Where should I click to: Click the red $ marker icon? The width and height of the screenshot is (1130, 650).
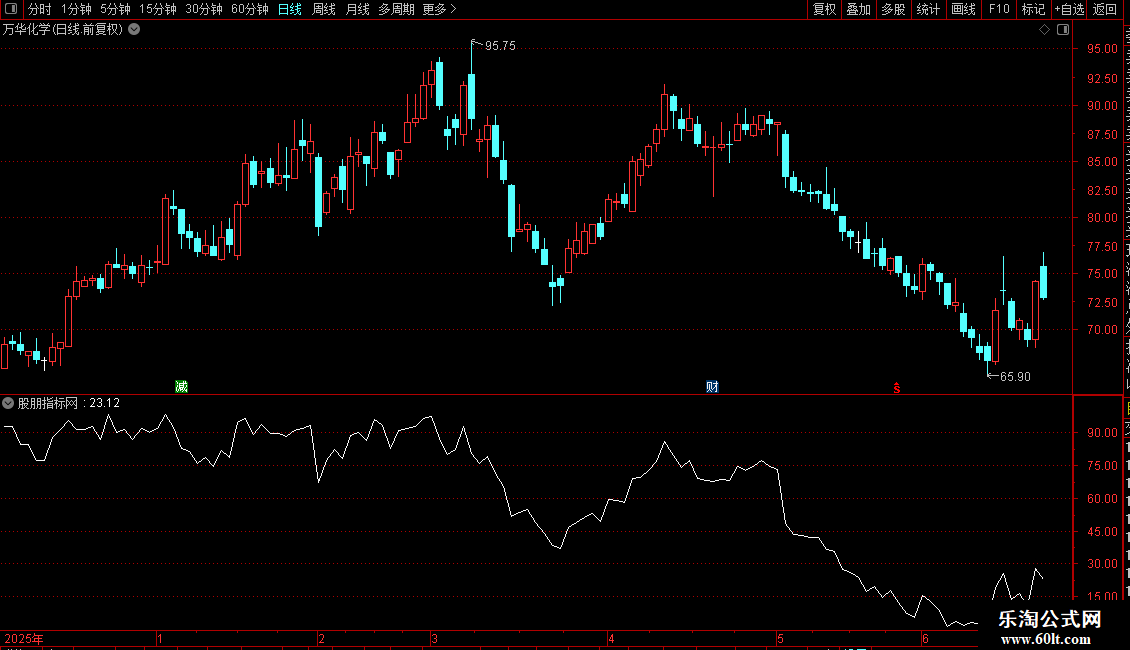click(897, 388)
